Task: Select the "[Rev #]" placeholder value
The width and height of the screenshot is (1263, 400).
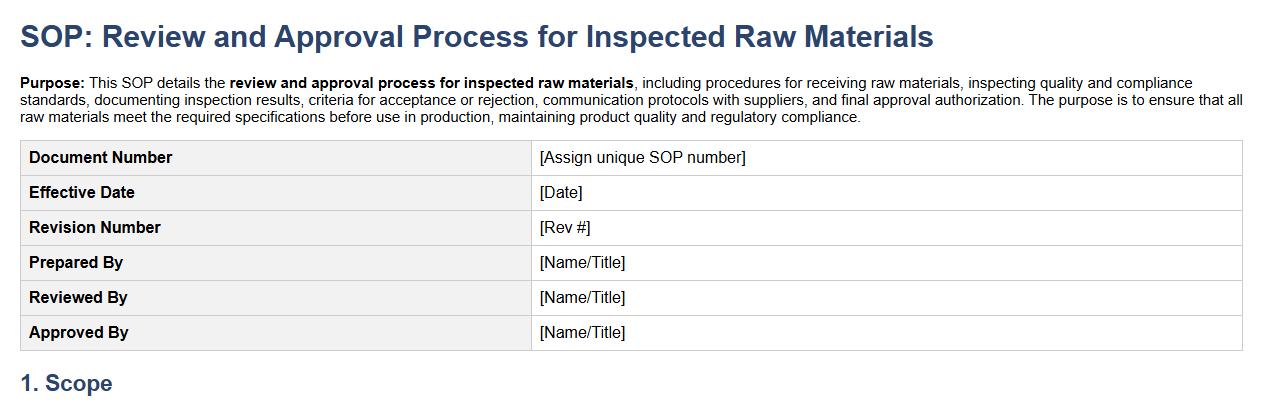Action: coord(565,228)
